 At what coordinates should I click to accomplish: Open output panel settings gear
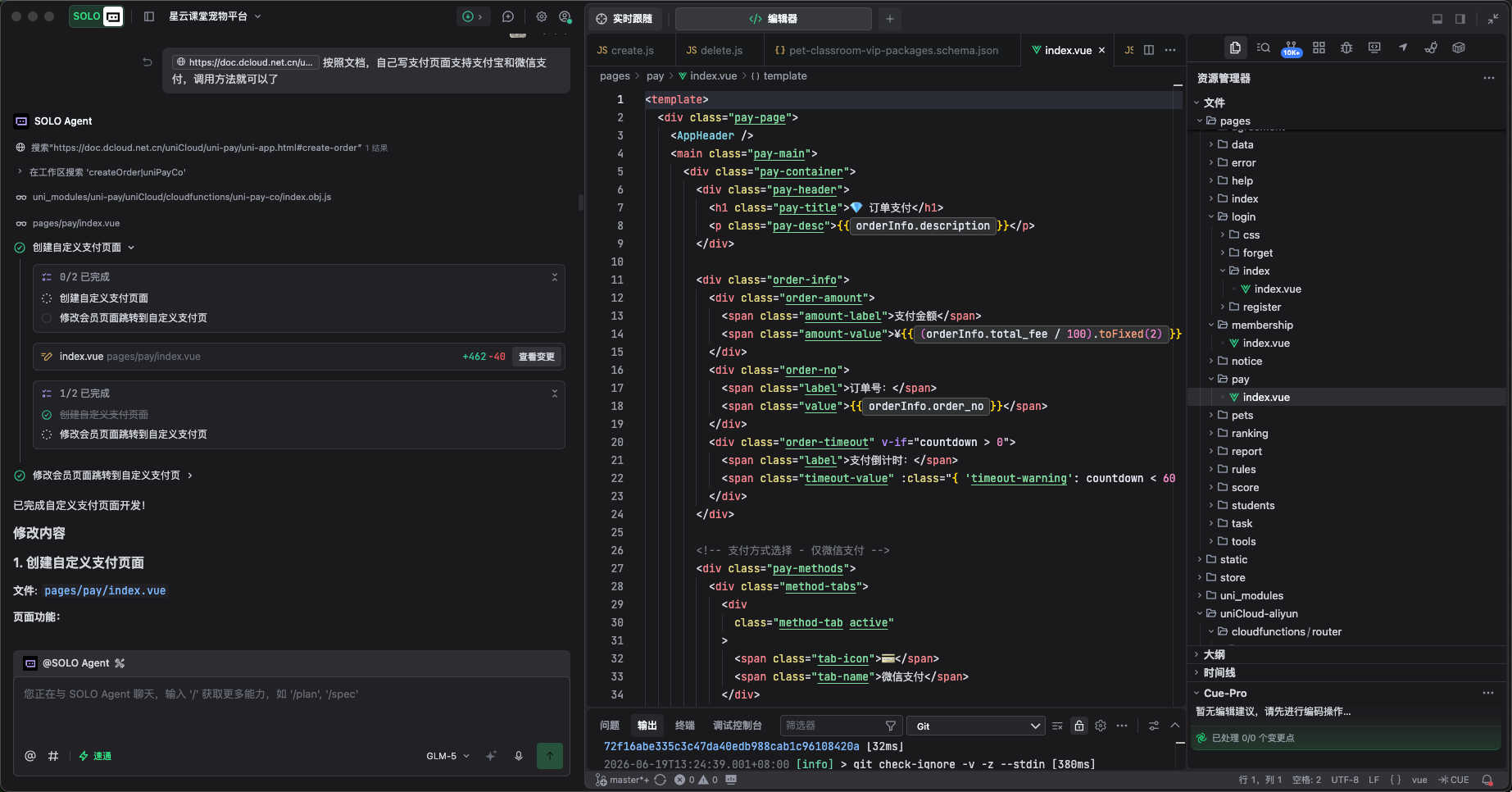(1101, 726)
